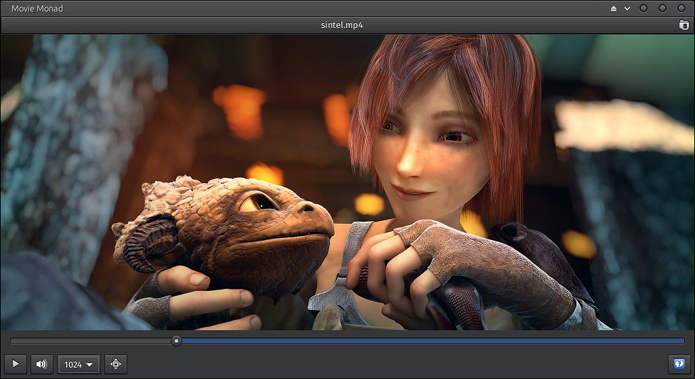Click the middle round window button
The width and height of the screenshot is (695, 379).
[662, 8]
